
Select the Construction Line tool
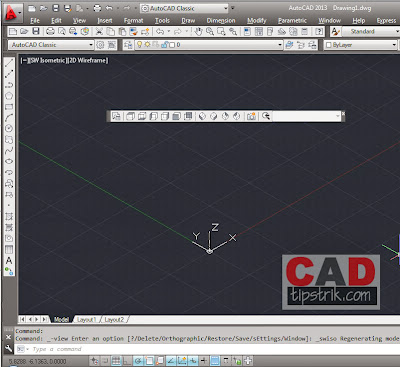coord(9,74)
